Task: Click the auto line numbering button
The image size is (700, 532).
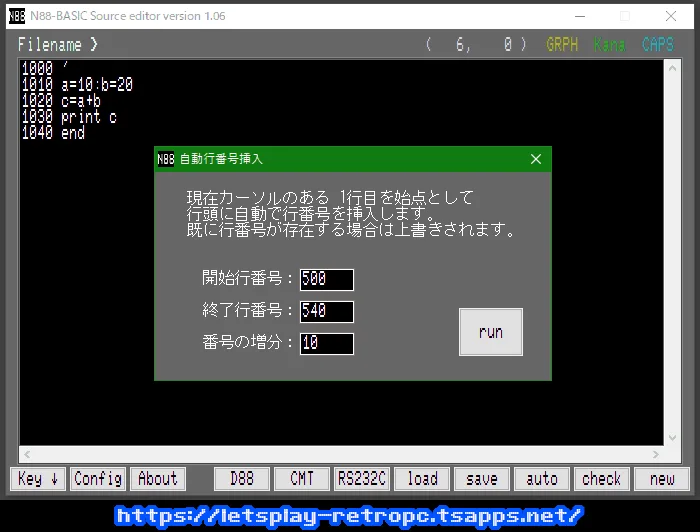Action: coord(542,479)
